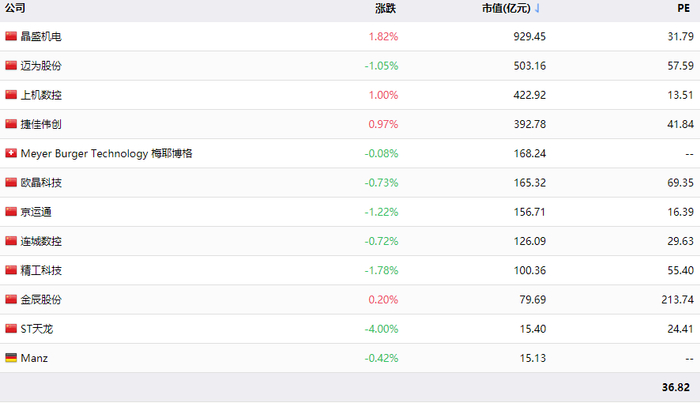Screen dimensions: 700x403
Task: Select 连城数控 change value -0.72%
Action: click(381, 241)
